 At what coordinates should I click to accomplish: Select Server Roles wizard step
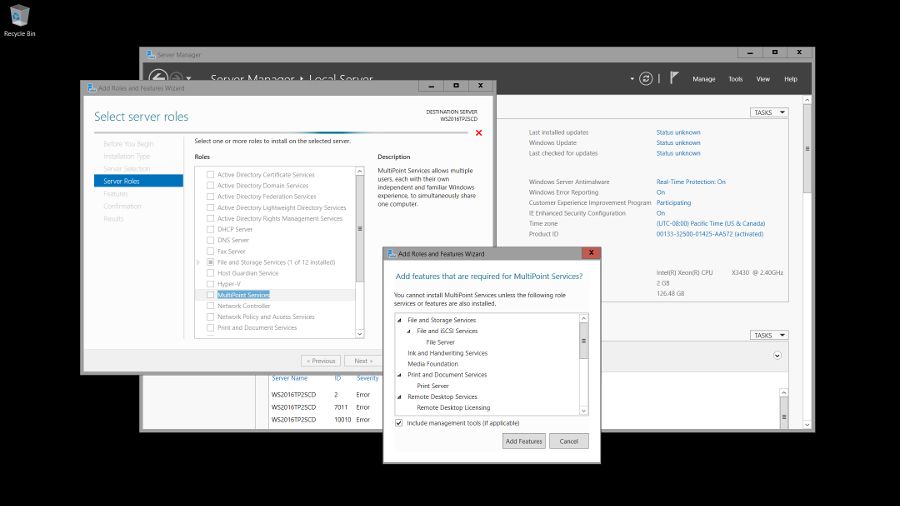click(x=138, y=181)
